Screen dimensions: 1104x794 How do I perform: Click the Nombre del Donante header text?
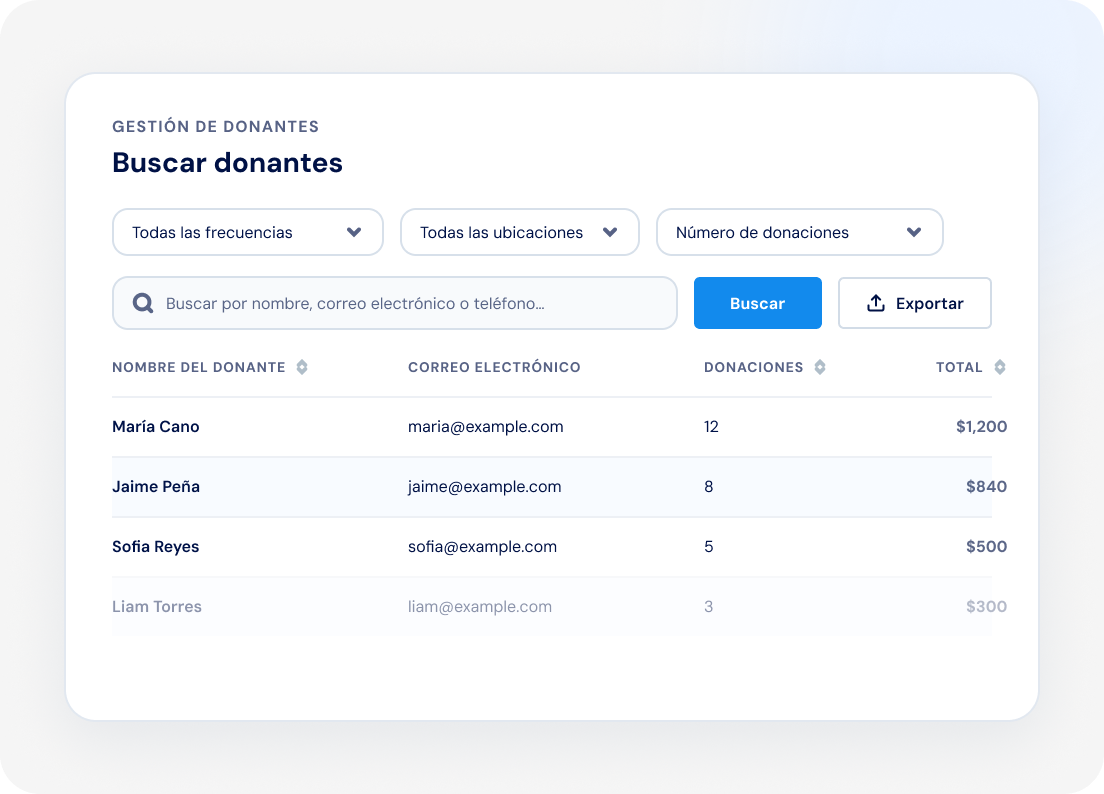pos(199,367)
